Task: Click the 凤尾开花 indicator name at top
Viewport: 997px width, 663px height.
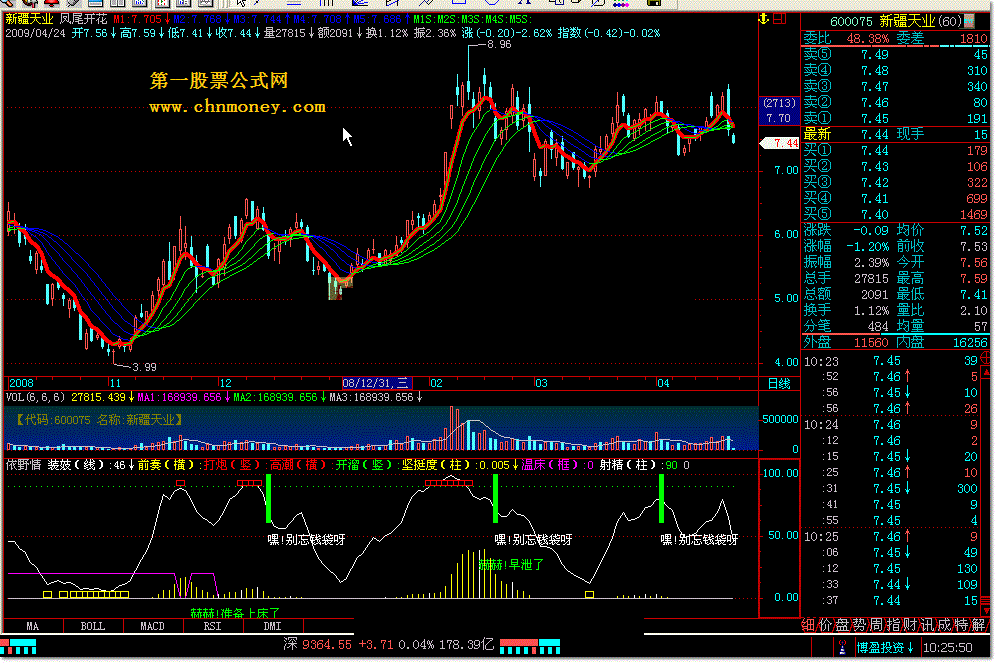Action: pos(84,19)
